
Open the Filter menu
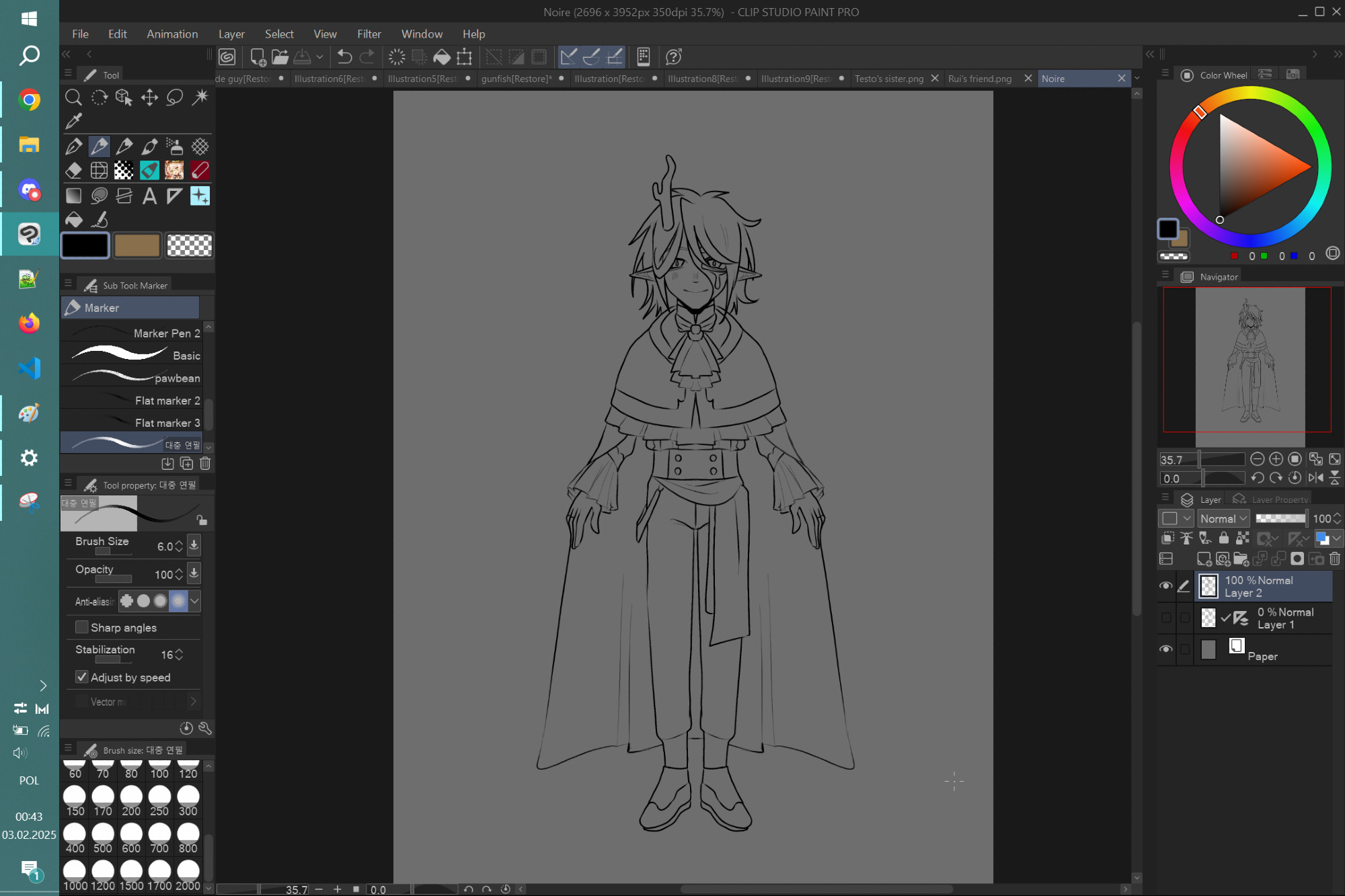point(369,34)
